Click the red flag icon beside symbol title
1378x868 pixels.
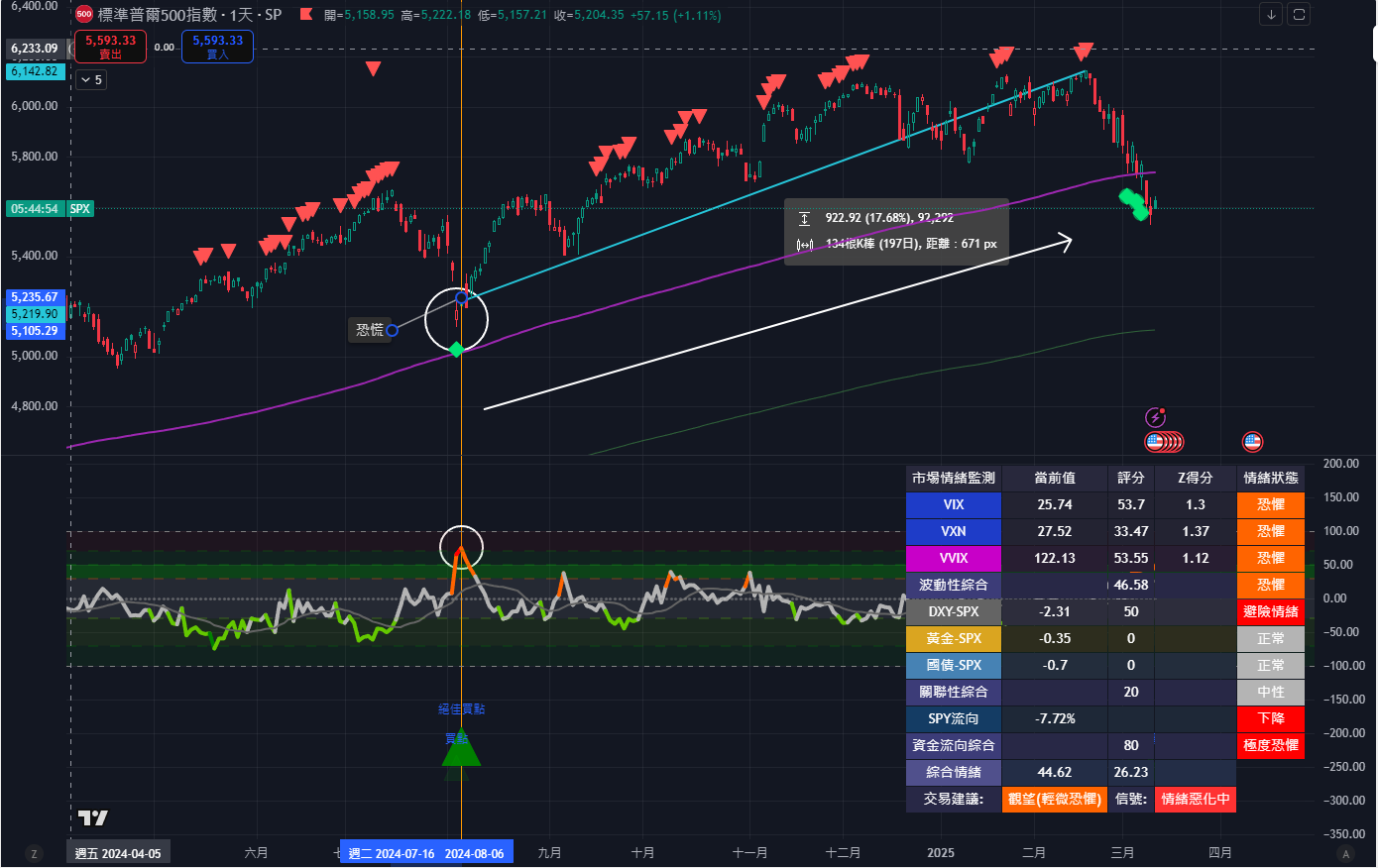coord(306,15)
